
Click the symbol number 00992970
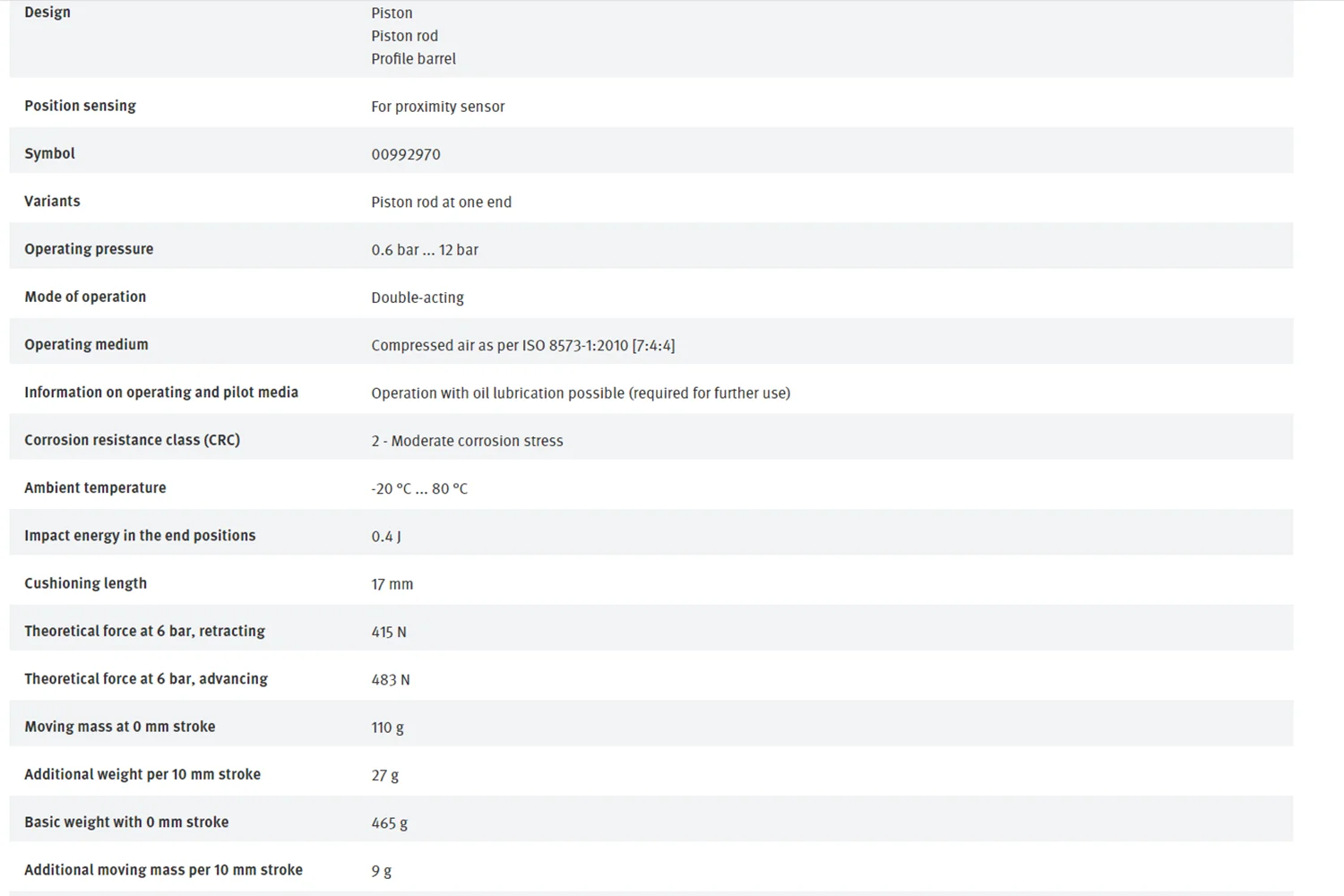406,154
